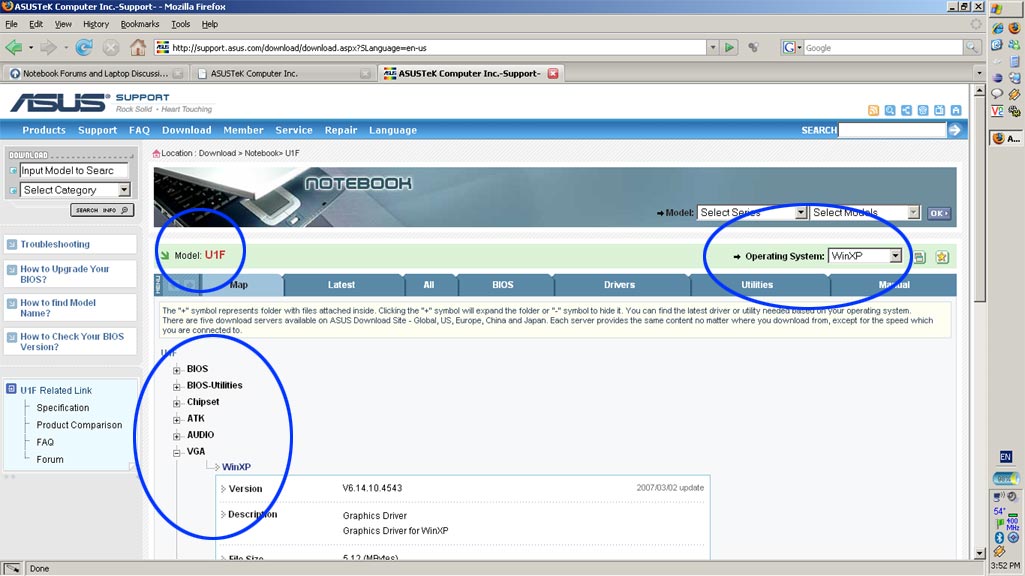Screen dimensions: 1025x576
Task: Open the Specification related link
Action: [63, 407]
